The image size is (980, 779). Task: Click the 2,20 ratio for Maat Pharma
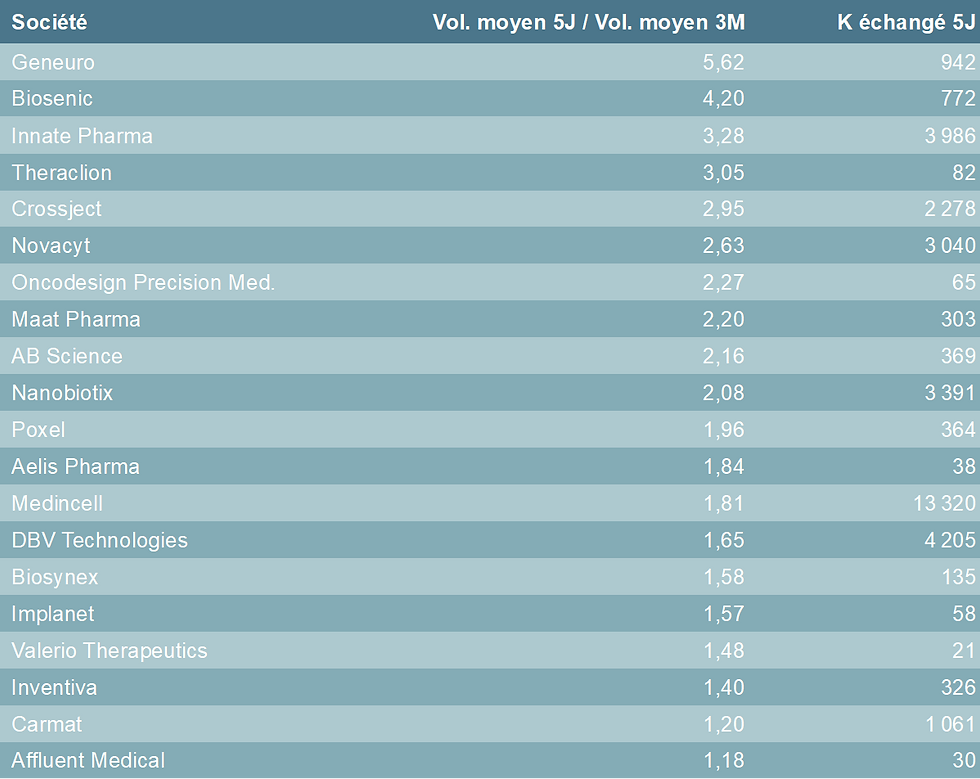pyautogui.click(x=724, y=319)
